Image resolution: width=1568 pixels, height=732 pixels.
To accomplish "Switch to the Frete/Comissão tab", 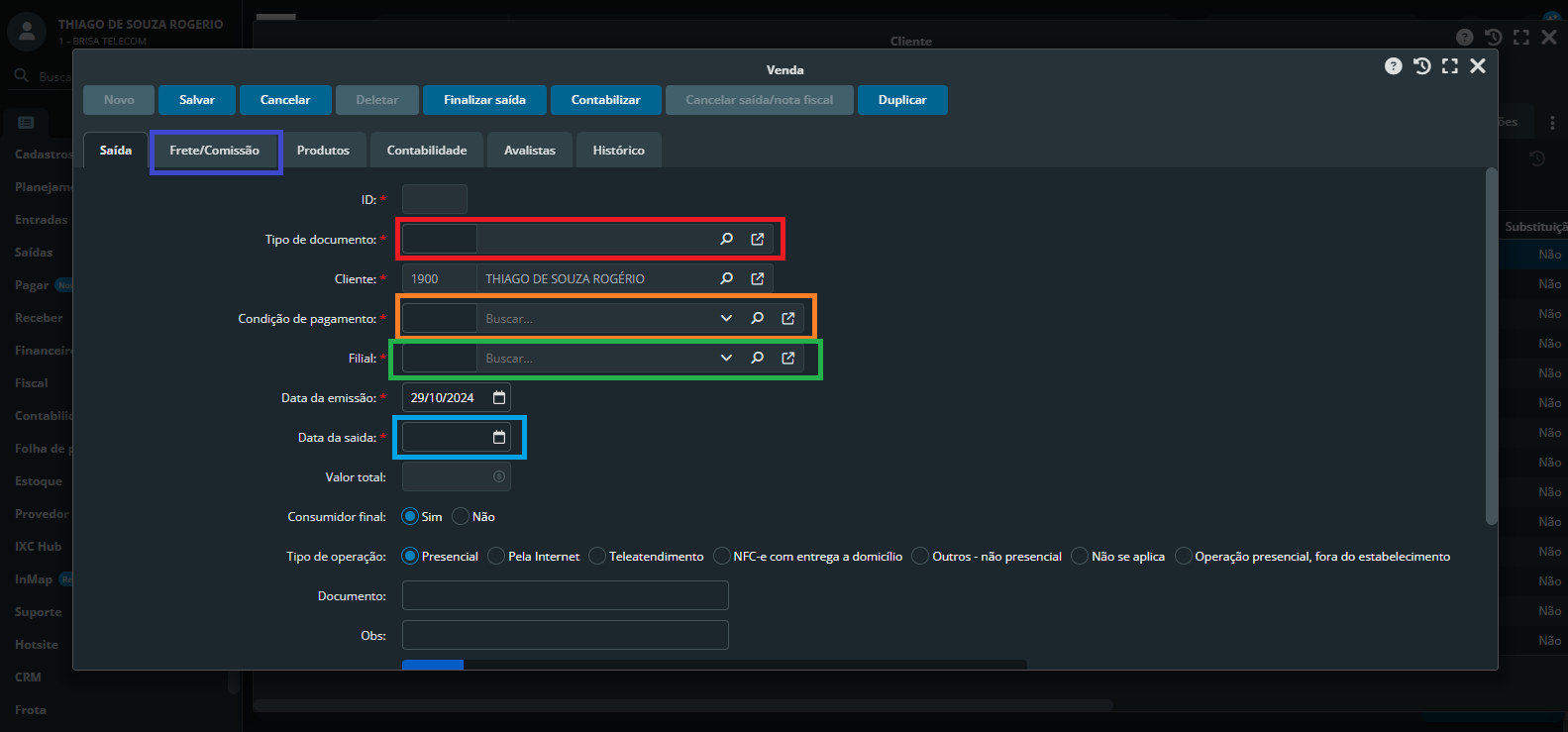I will (x=214, y=151).
